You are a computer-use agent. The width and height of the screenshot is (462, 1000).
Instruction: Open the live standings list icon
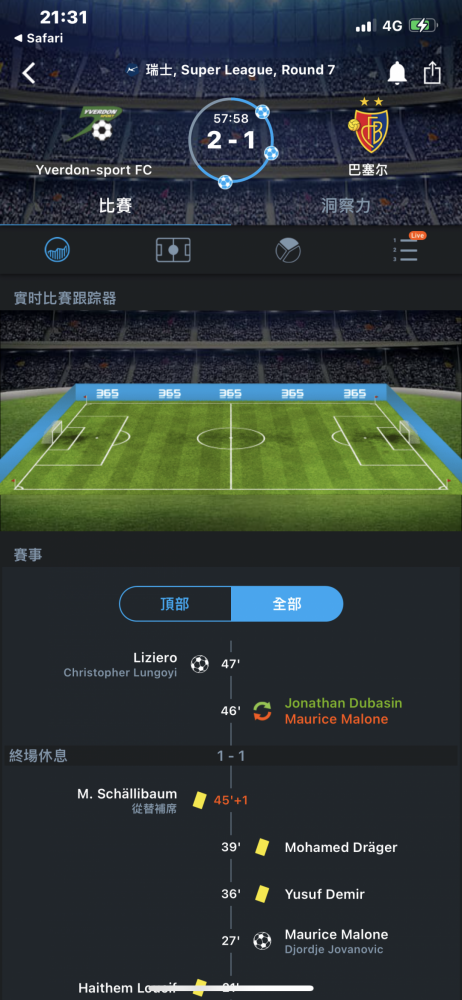tap(407, 248)
